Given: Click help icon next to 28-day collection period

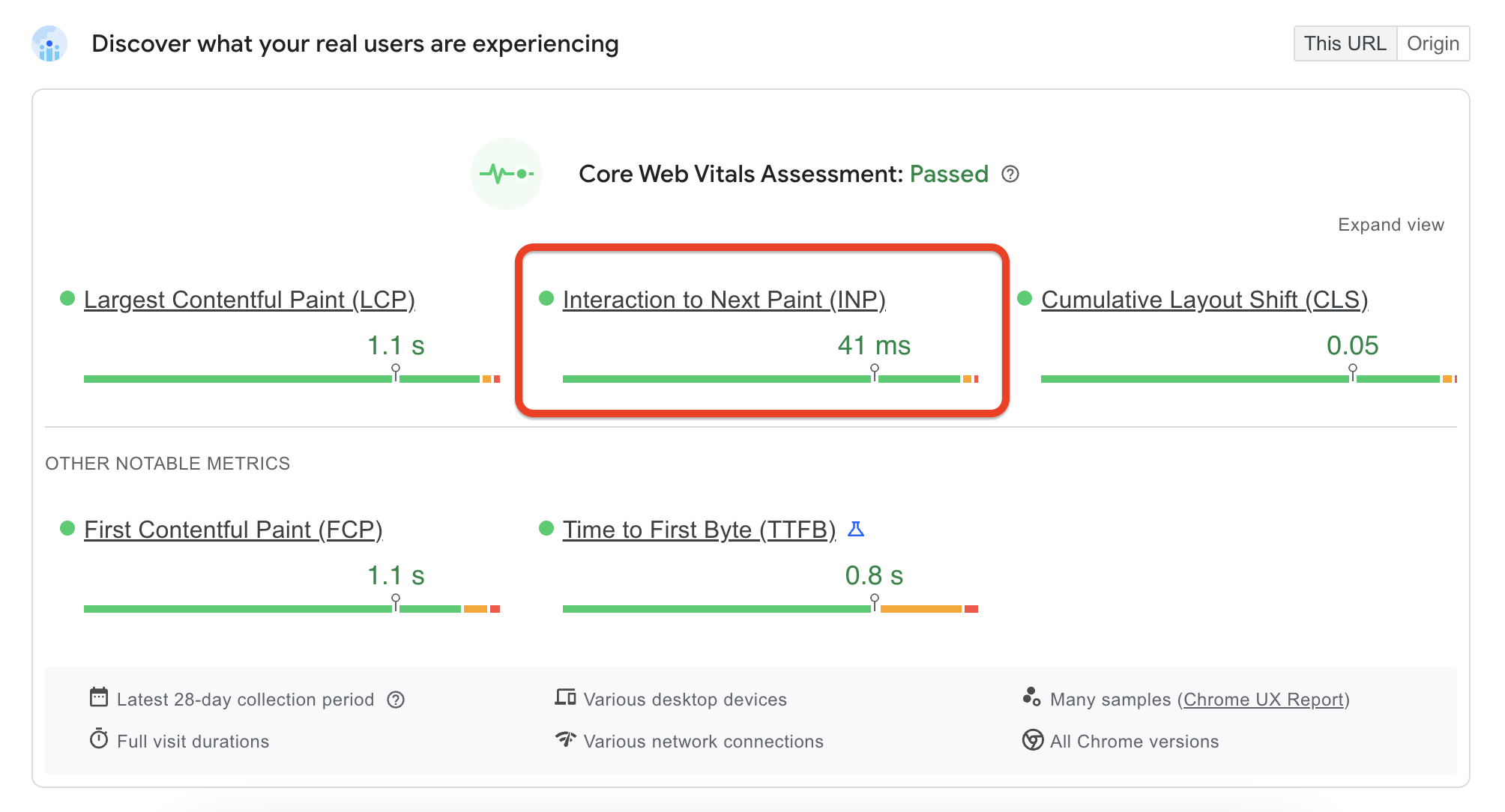Looking at the screenshot, I should tap(396, 700).
